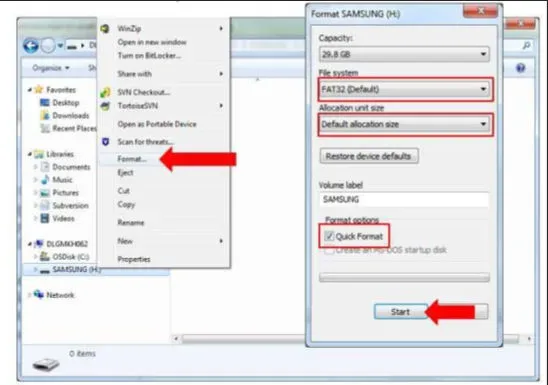
Task: Collapse the Favorites tree section
Action: [30, 90]
